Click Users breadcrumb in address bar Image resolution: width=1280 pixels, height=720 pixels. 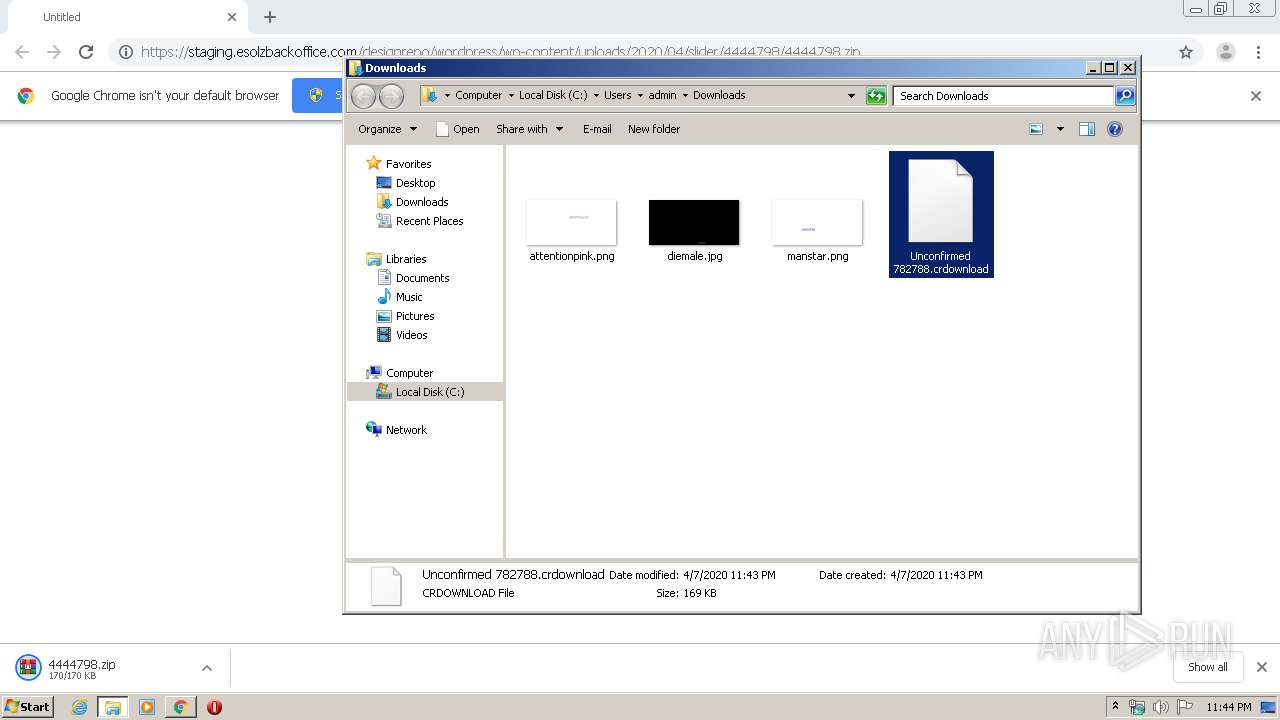tap(618, 95)
